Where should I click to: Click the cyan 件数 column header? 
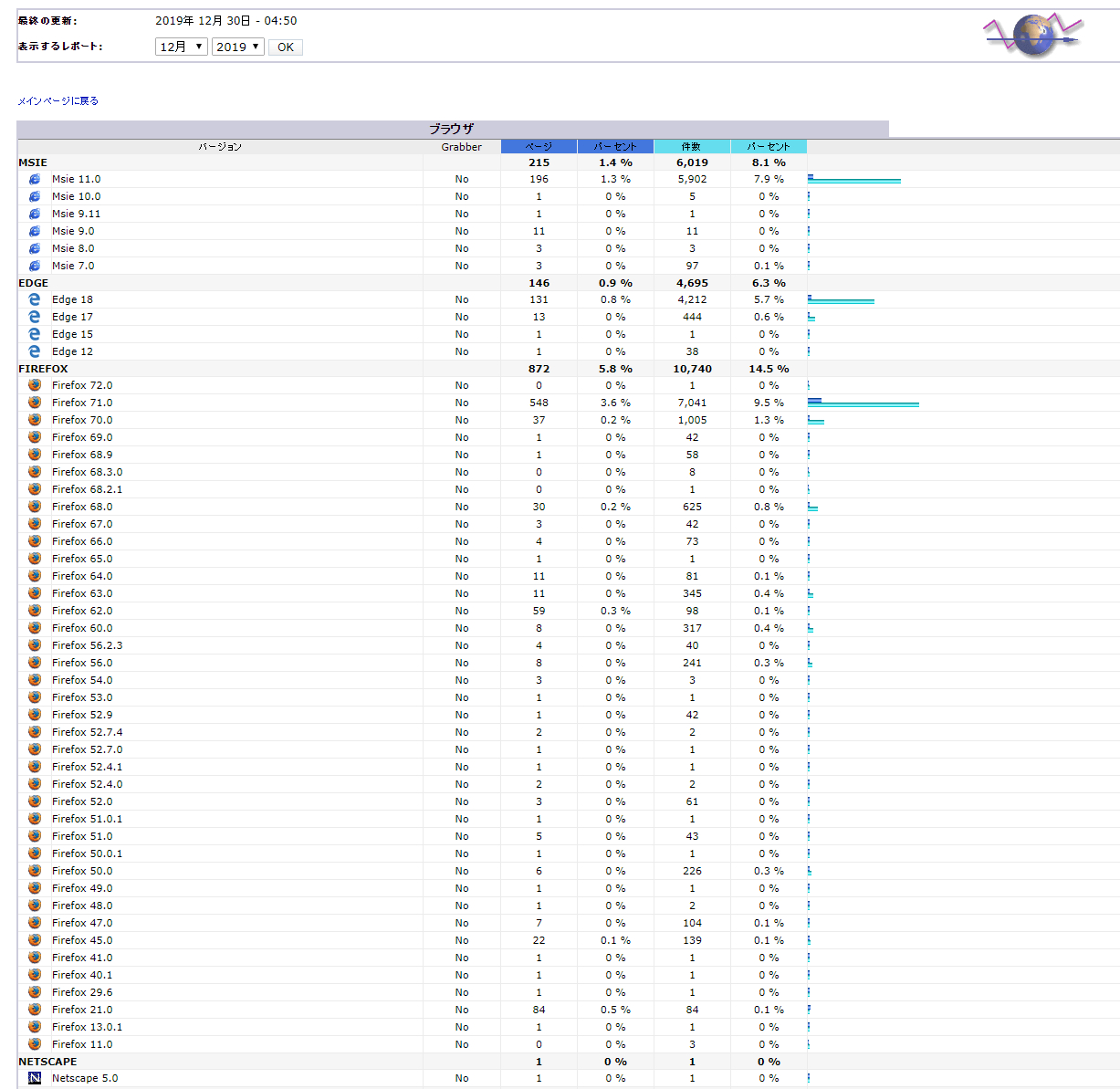tap(691, 146)
